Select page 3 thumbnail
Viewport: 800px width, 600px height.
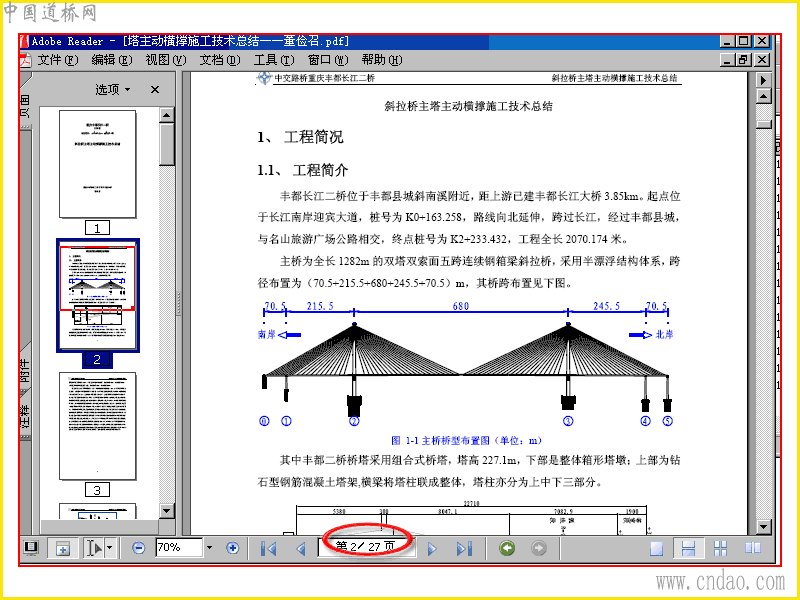click(97, 426)
